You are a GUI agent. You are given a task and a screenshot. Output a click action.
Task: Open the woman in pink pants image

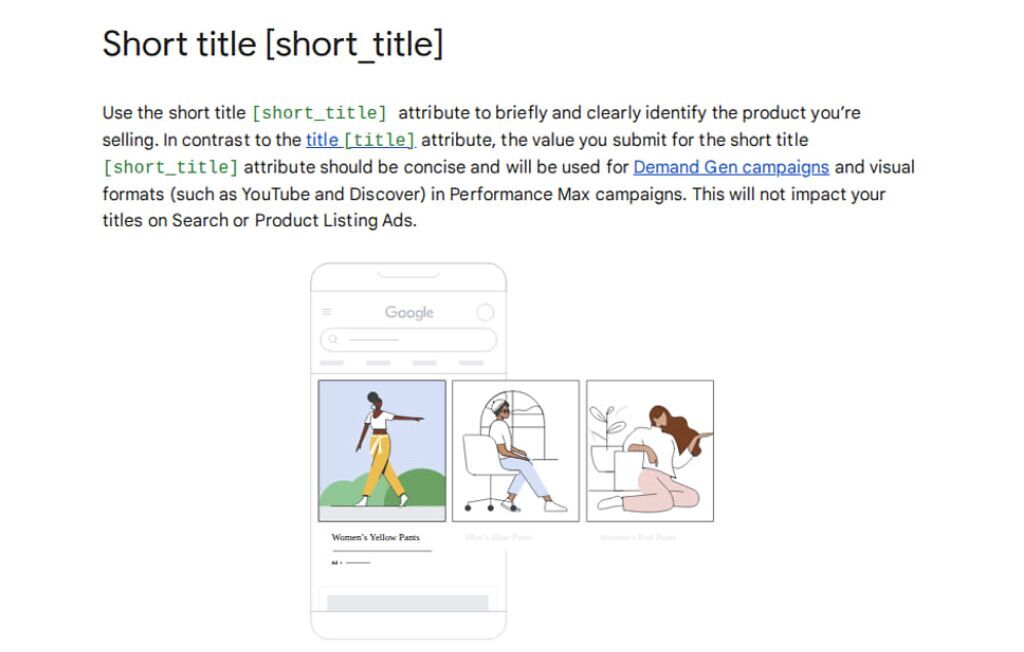(650, 451)
